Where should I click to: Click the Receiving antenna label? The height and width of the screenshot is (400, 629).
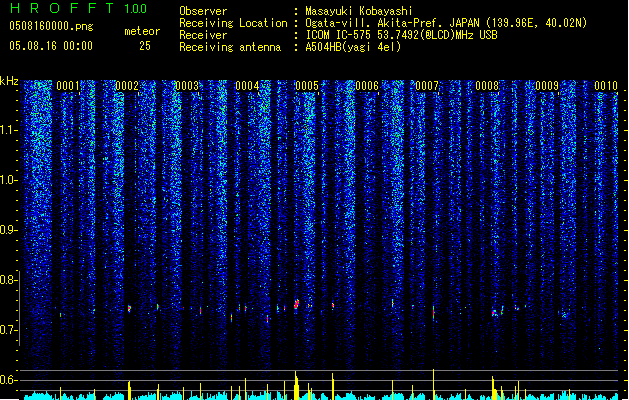230,47
